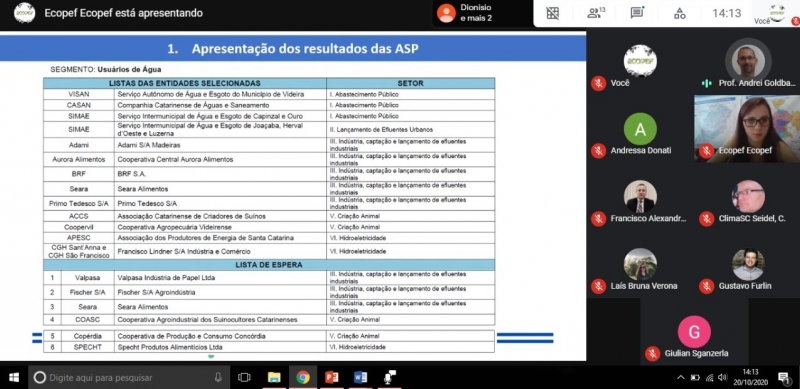800x389 pixels.
Task: Click muted mic icon of Gustavo Furlin
Action: click(x=707, y=286)
